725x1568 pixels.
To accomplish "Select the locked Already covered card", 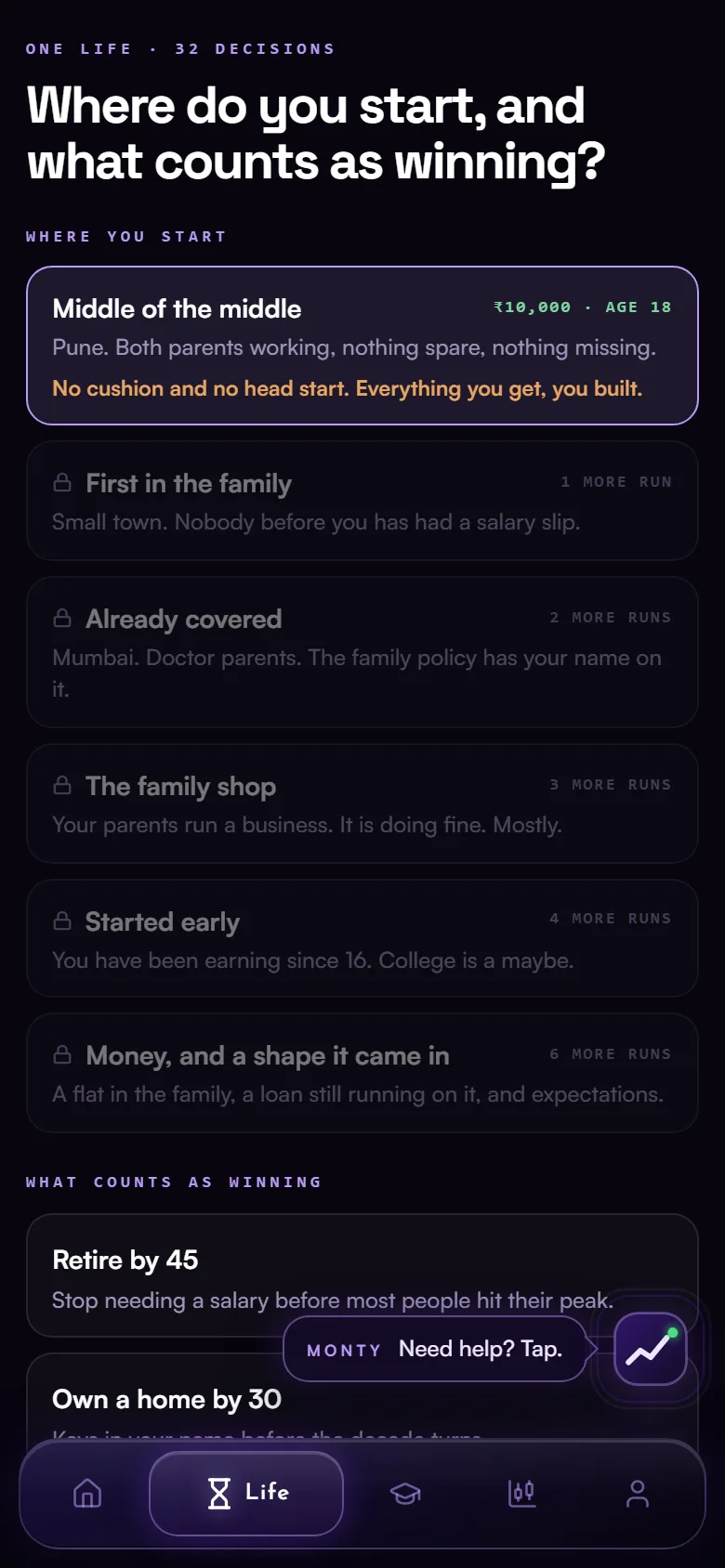I will point(362,652).
